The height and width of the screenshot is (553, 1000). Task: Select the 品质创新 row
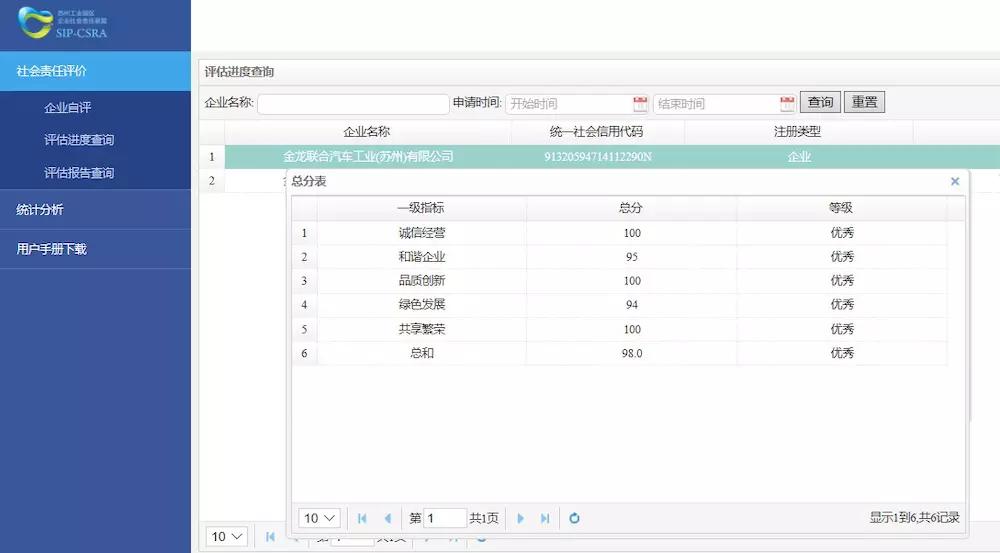tap(619, 281)
